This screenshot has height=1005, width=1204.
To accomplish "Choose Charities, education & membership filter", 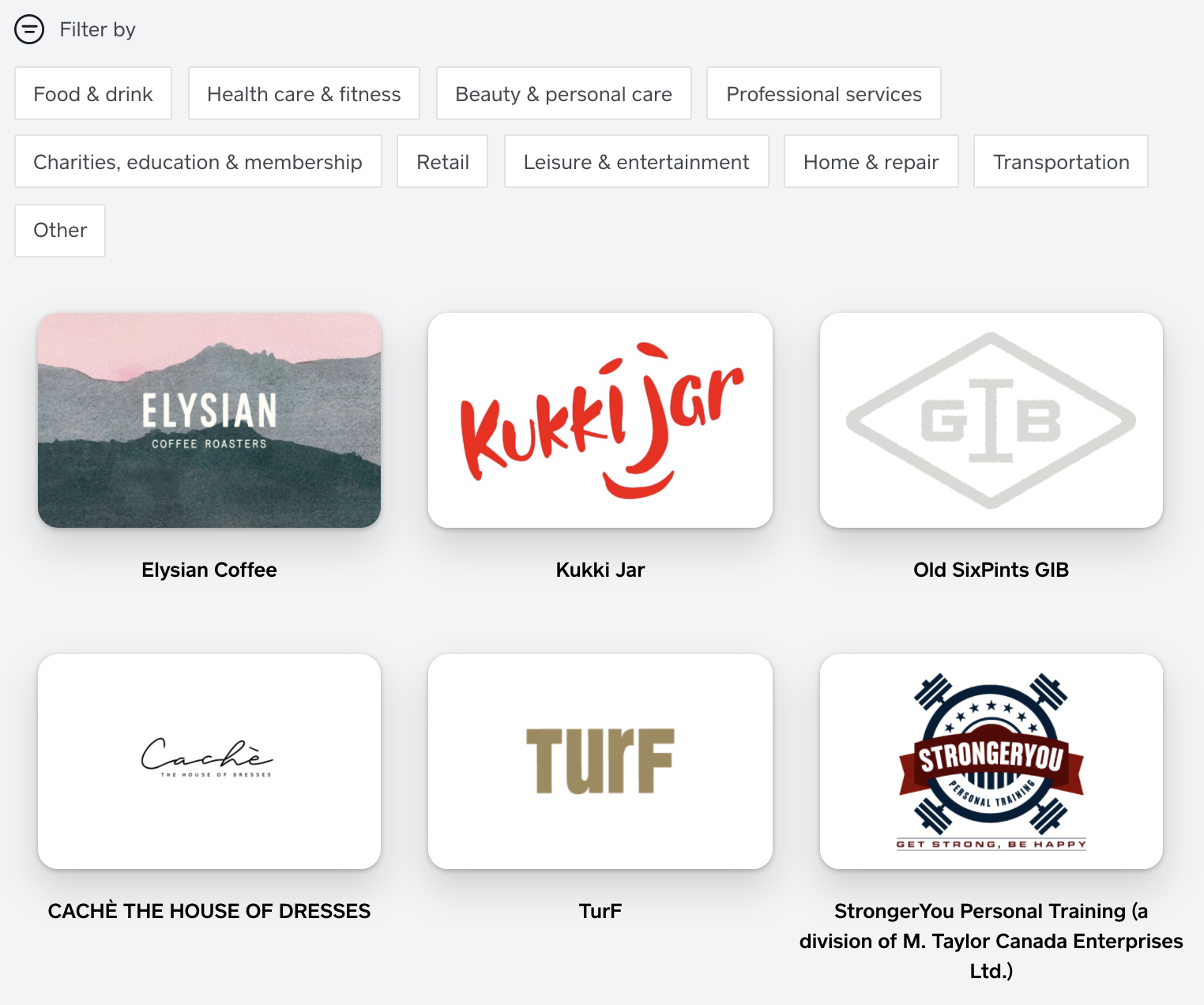I will click(x=198, y=161).
